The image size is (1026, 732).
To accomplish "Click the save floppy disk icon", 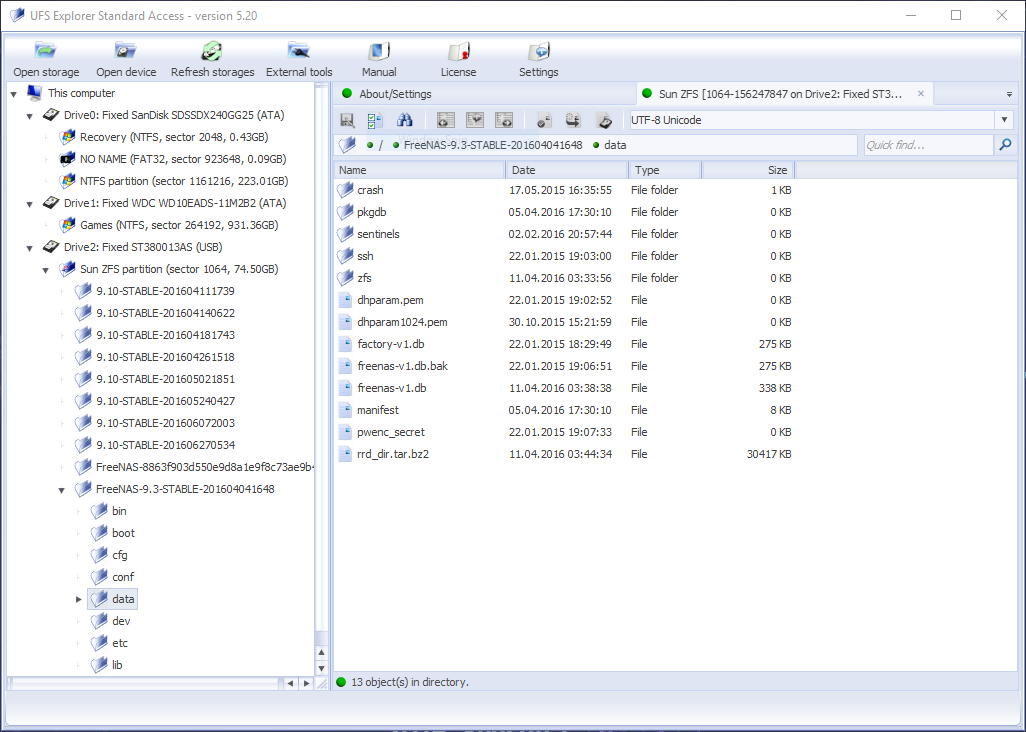I will (347, 120).
